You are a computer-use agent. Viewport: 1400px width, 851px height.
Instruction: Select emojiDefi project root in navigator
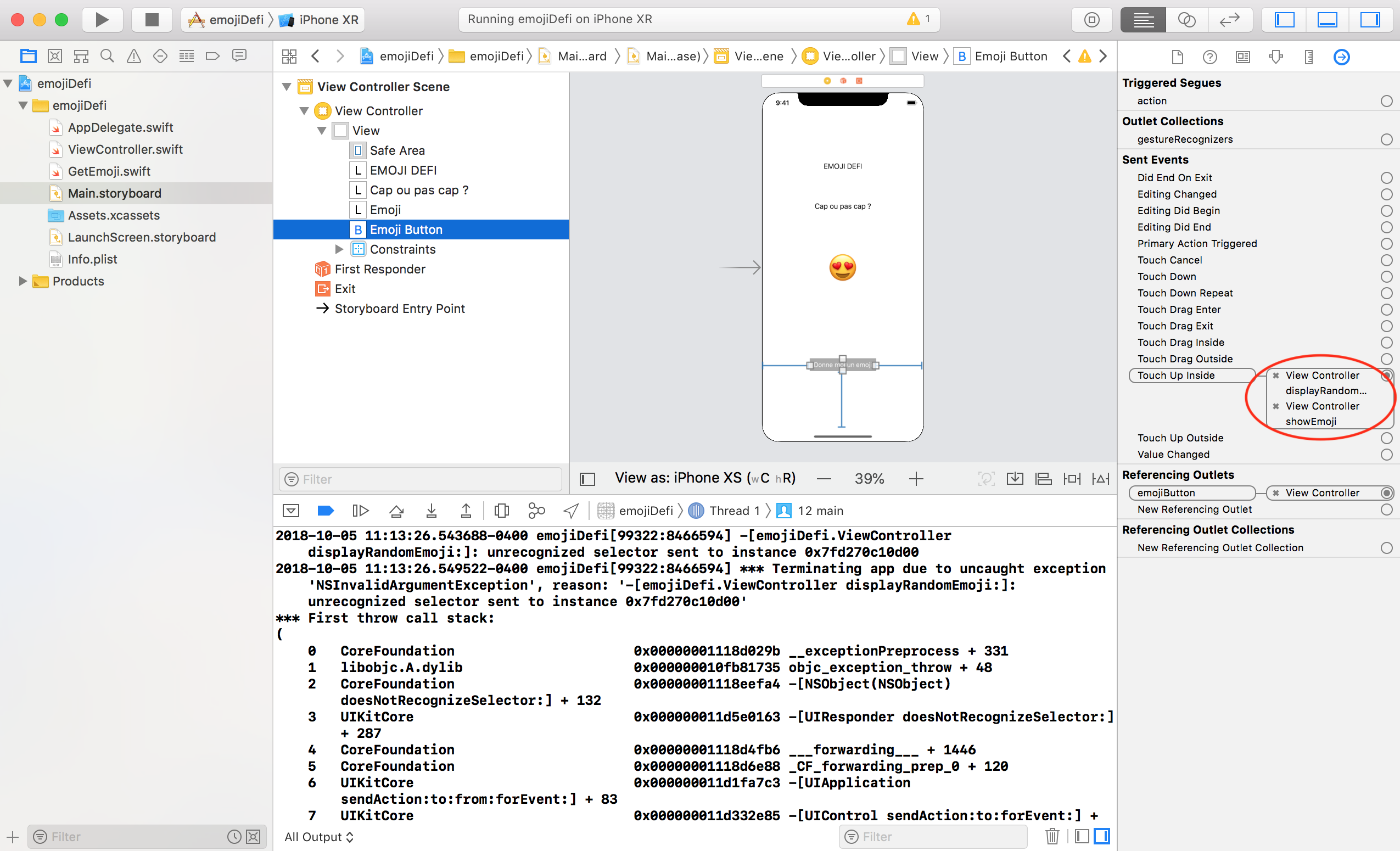62,83
